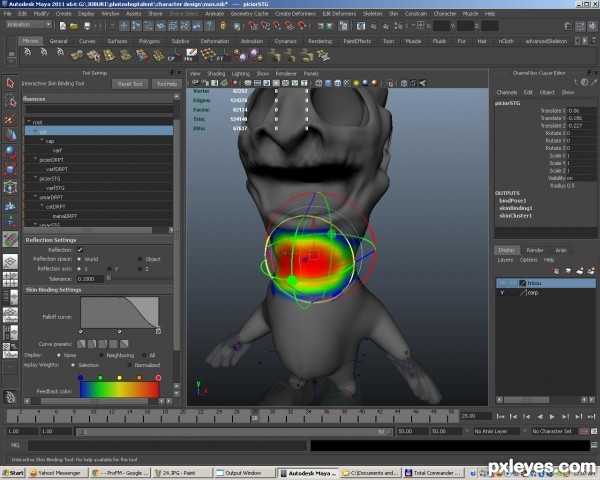Switch to the Polygons shelf tab
The width and height of the screenshot is (600, 480).
149,41
